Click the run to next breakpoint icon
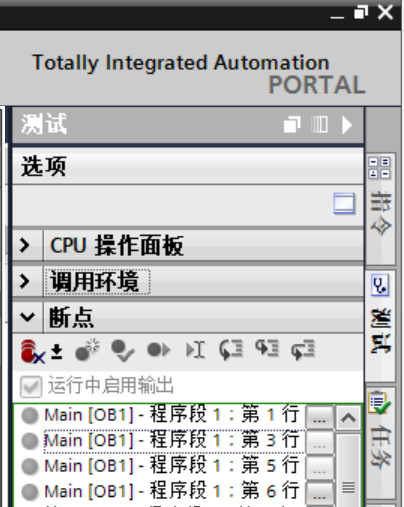The image size is (404, 507). click(x=159, y=350)
